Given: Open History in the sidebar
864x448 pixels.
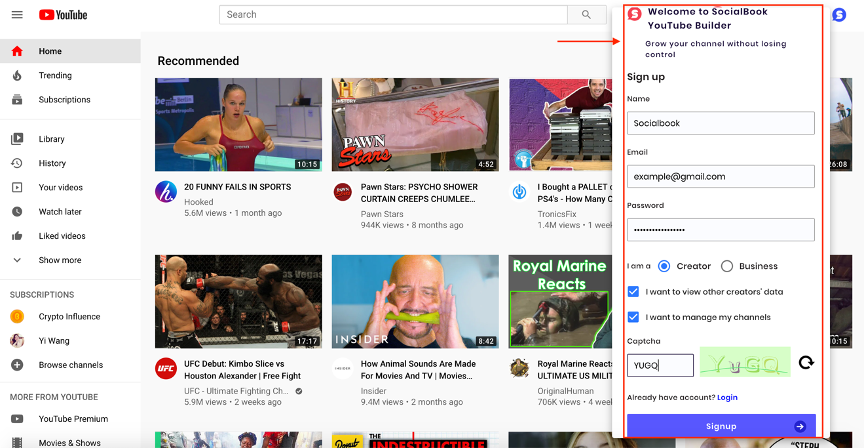Looking at the screenshot, I should (x=70, y=163).
